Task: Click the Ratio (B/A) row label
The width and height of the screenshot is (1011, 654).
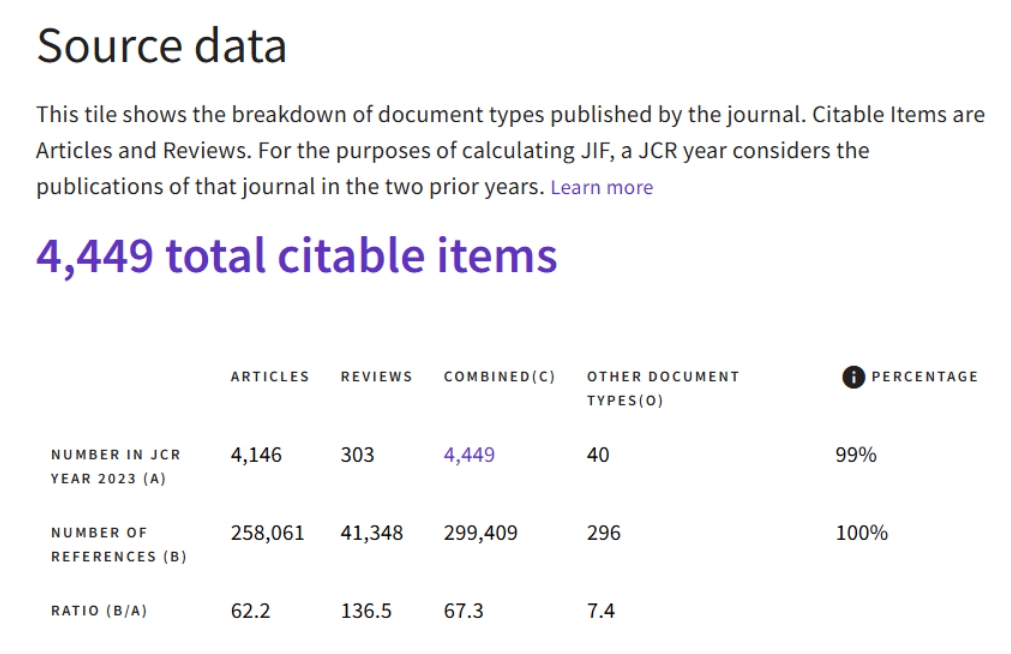Action: (x=98, y=611)
